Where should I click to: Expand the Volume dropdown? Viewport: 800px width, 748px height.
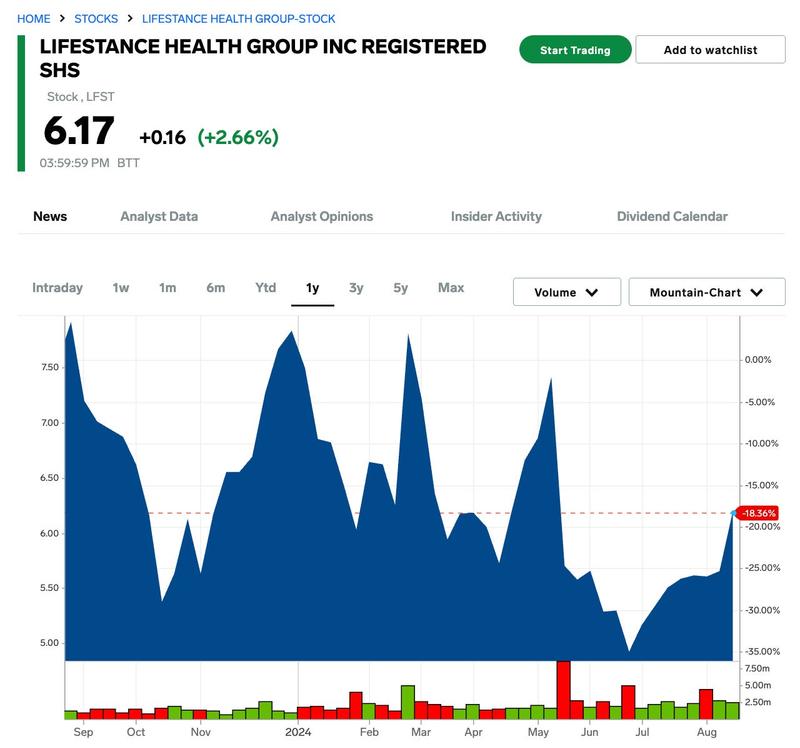click(566, 292)
